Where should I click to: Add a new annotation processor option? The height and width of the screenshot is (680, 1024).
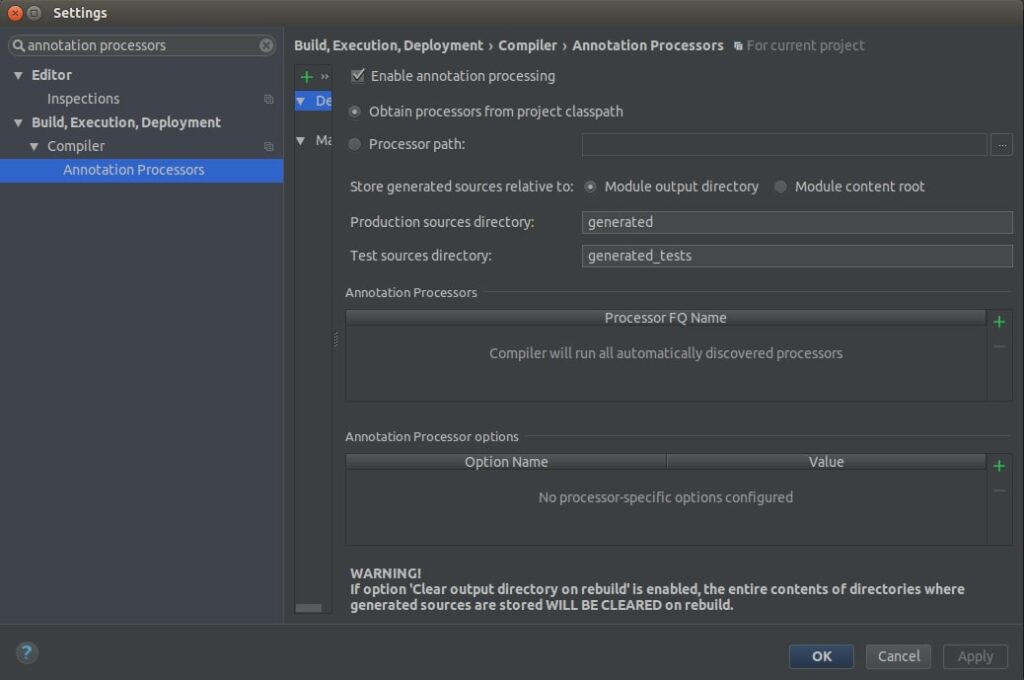pos(997,466)
